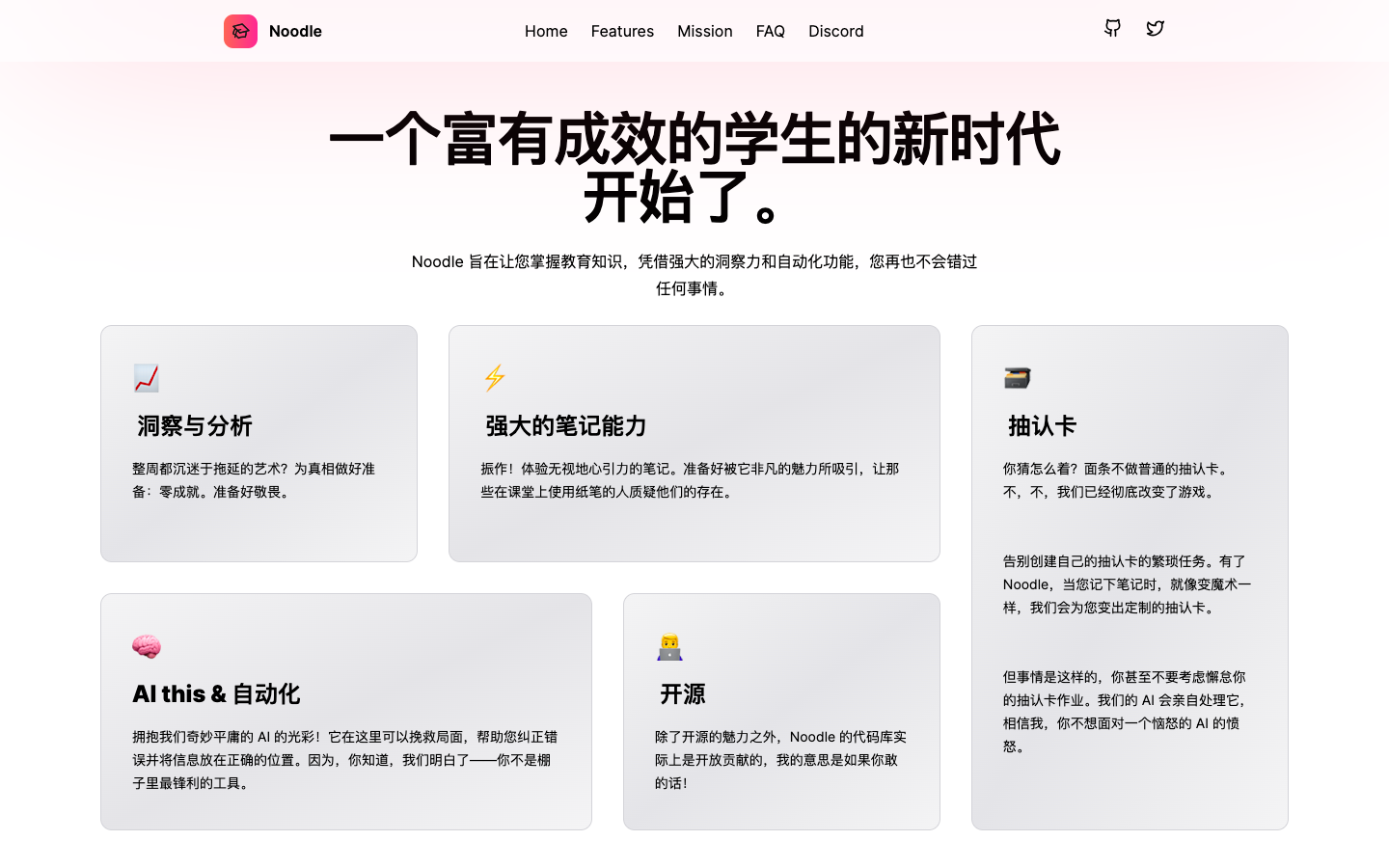This screenshot has height=868, width=1389.
Task: Click the chart emoji on 洞察与分析 card
Action: (x=147, y=378)
